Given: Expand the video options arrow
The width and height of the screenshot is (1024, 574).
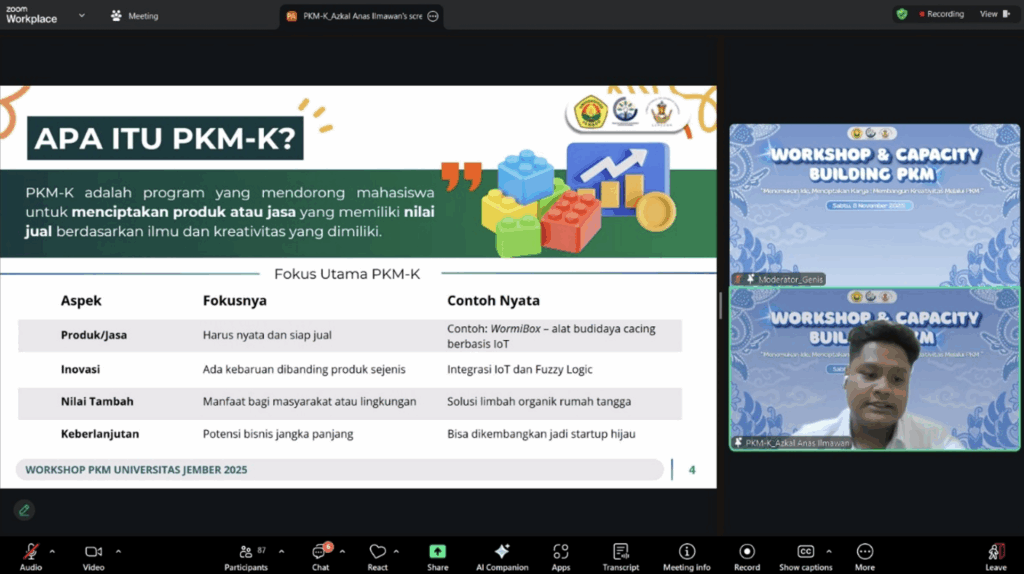Looking at the screenshot, I should pos(118,551).
